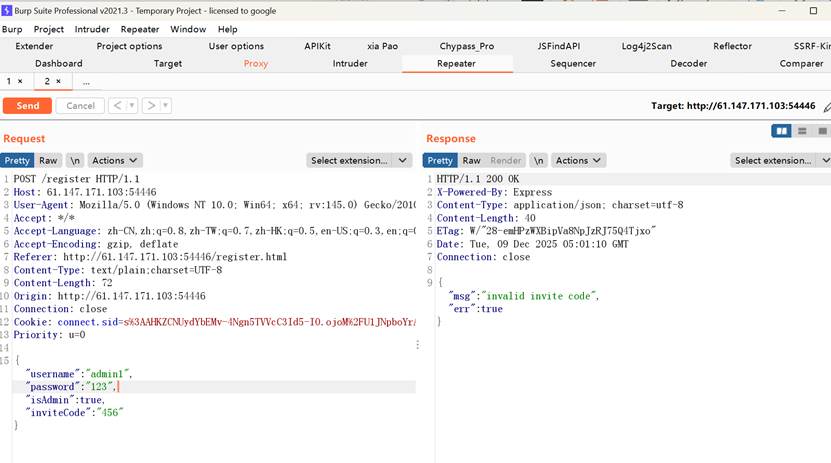Open Response Actions dropdown
This screenshot has width=831, height=463.
point(578,160)
